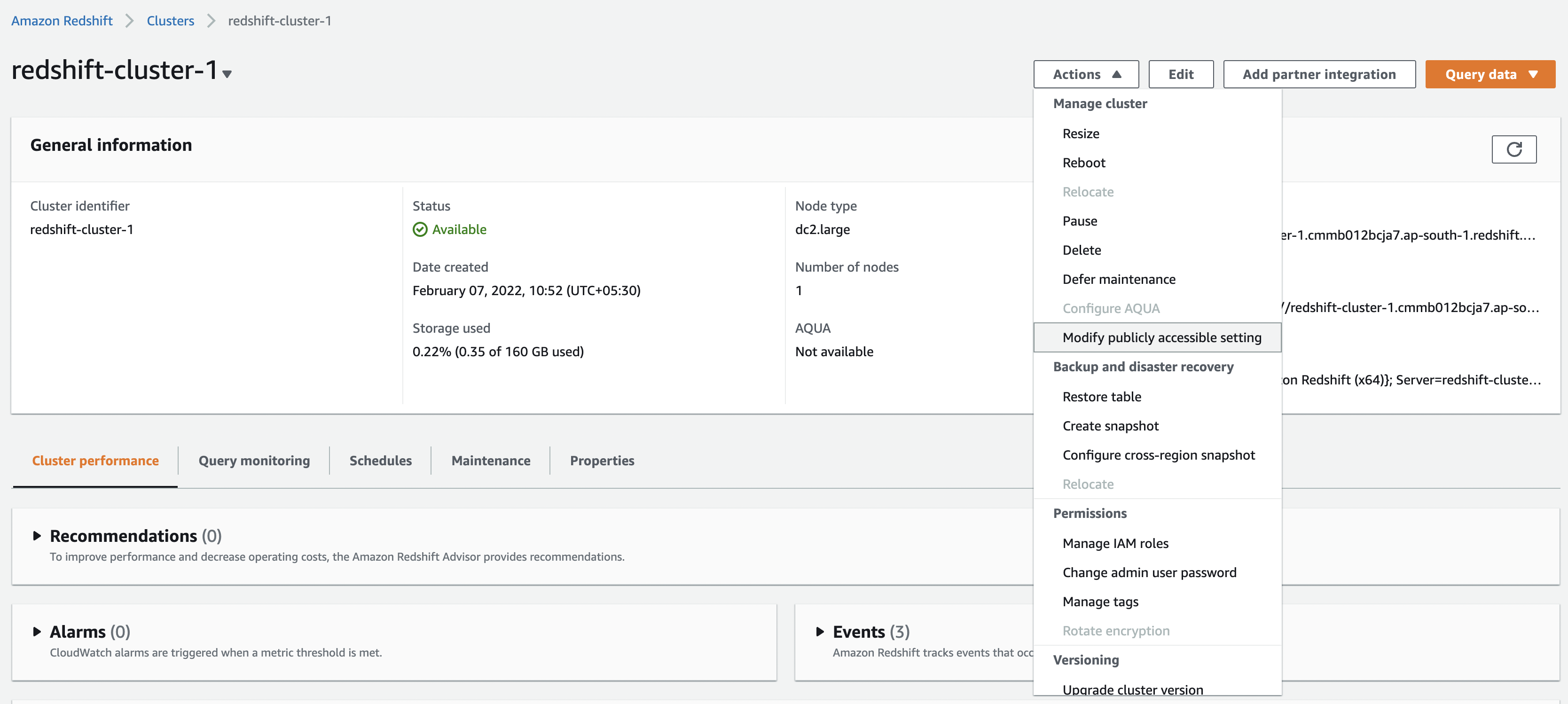This screenshot has height=704, width=1568.
Task: Collapse the Actions dropdown menu
Action: tap(1085, 74)
